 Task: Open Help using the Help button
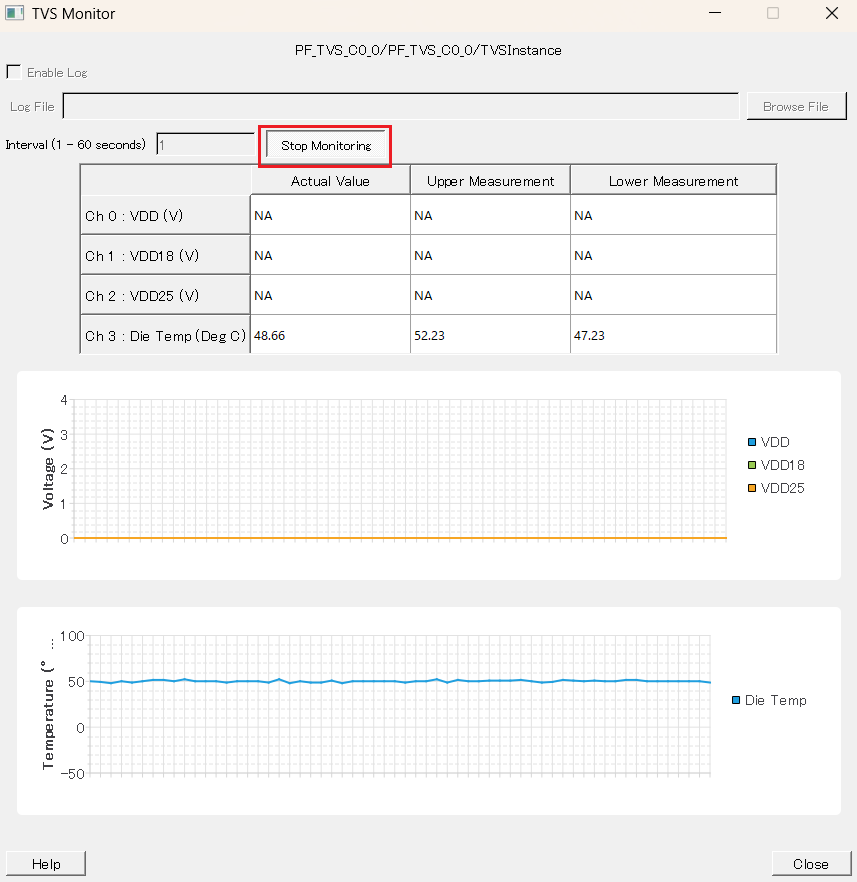(46, 864)
